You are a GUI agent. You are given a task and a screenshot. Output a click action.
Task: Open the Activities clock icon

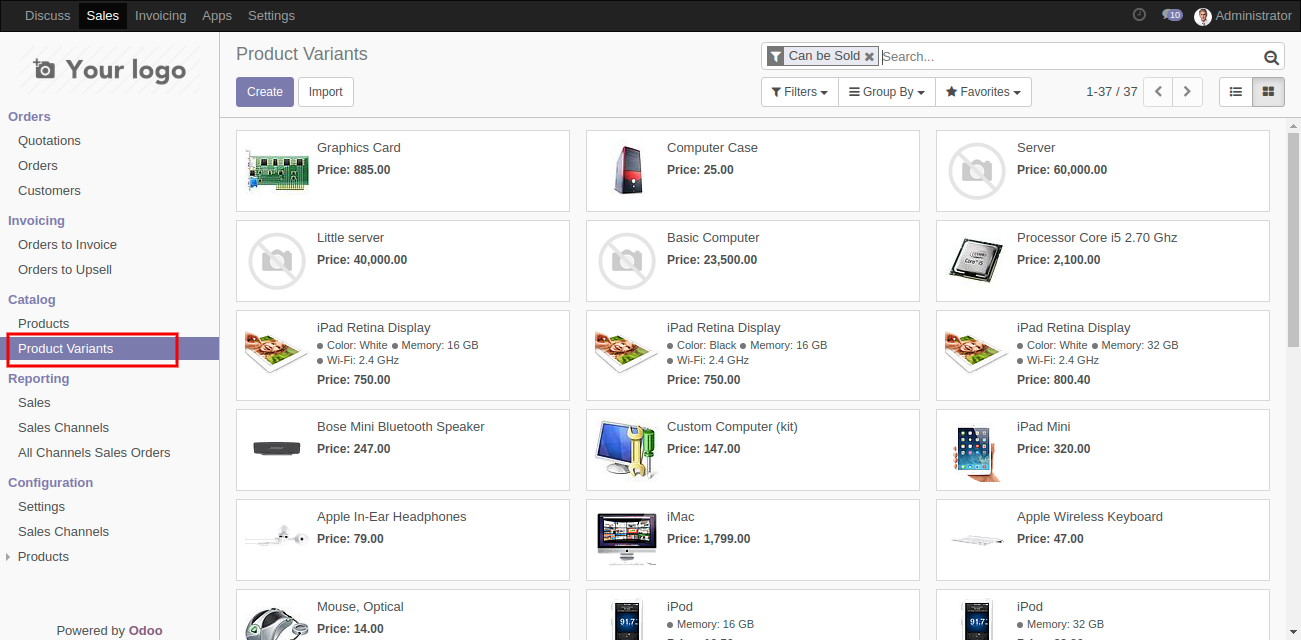1139,15
